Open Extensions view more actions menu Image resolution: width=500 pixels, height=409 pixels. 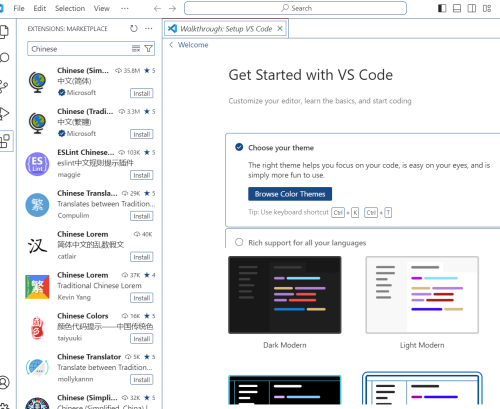[149, 29]
